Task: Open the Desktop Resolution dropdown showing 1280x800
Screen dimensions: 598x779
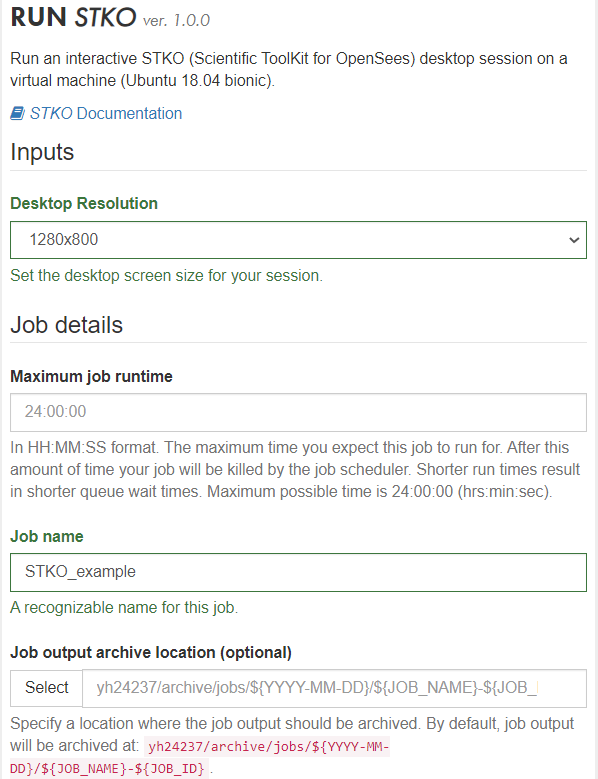Action: pos(298,240)
